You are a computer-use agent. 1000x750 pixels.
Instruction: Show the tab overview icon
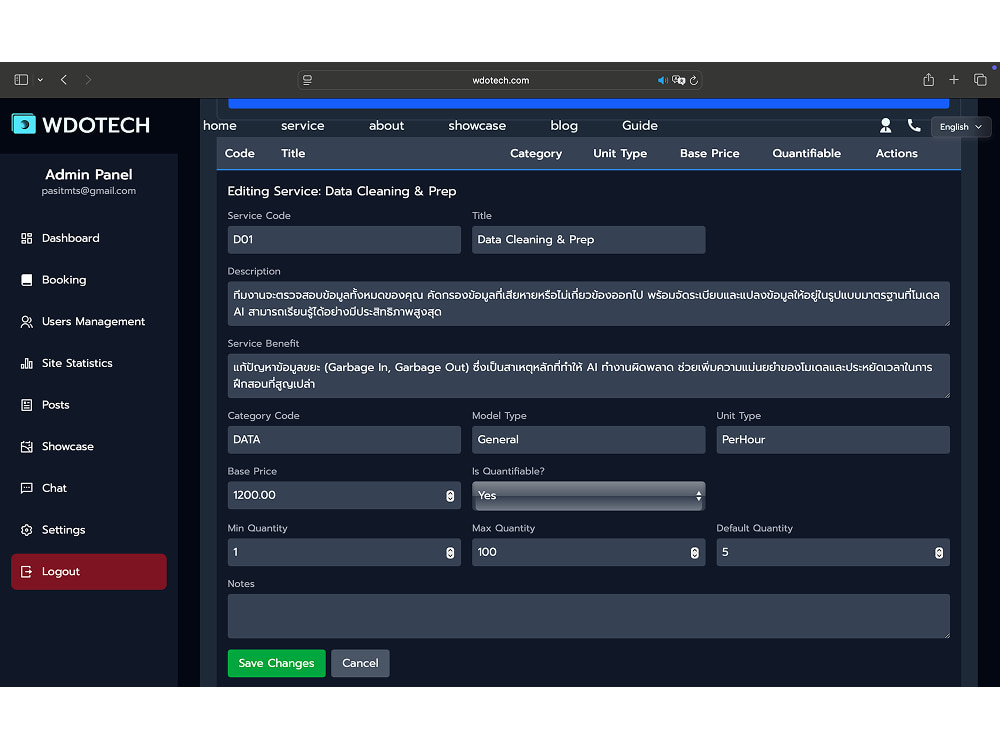(x=980, y=80)
